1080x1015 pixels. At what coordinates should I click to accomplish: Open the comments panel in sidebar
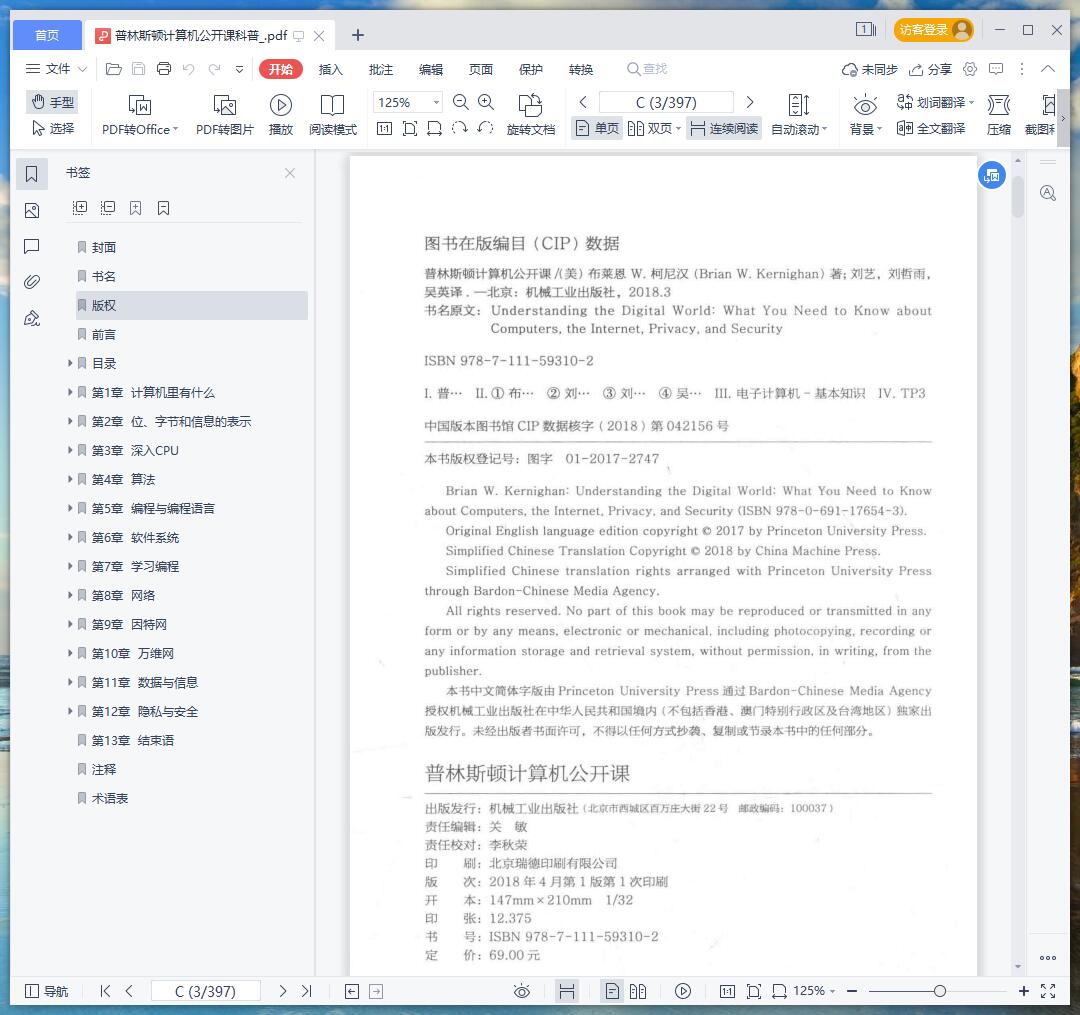pos(32,246)
